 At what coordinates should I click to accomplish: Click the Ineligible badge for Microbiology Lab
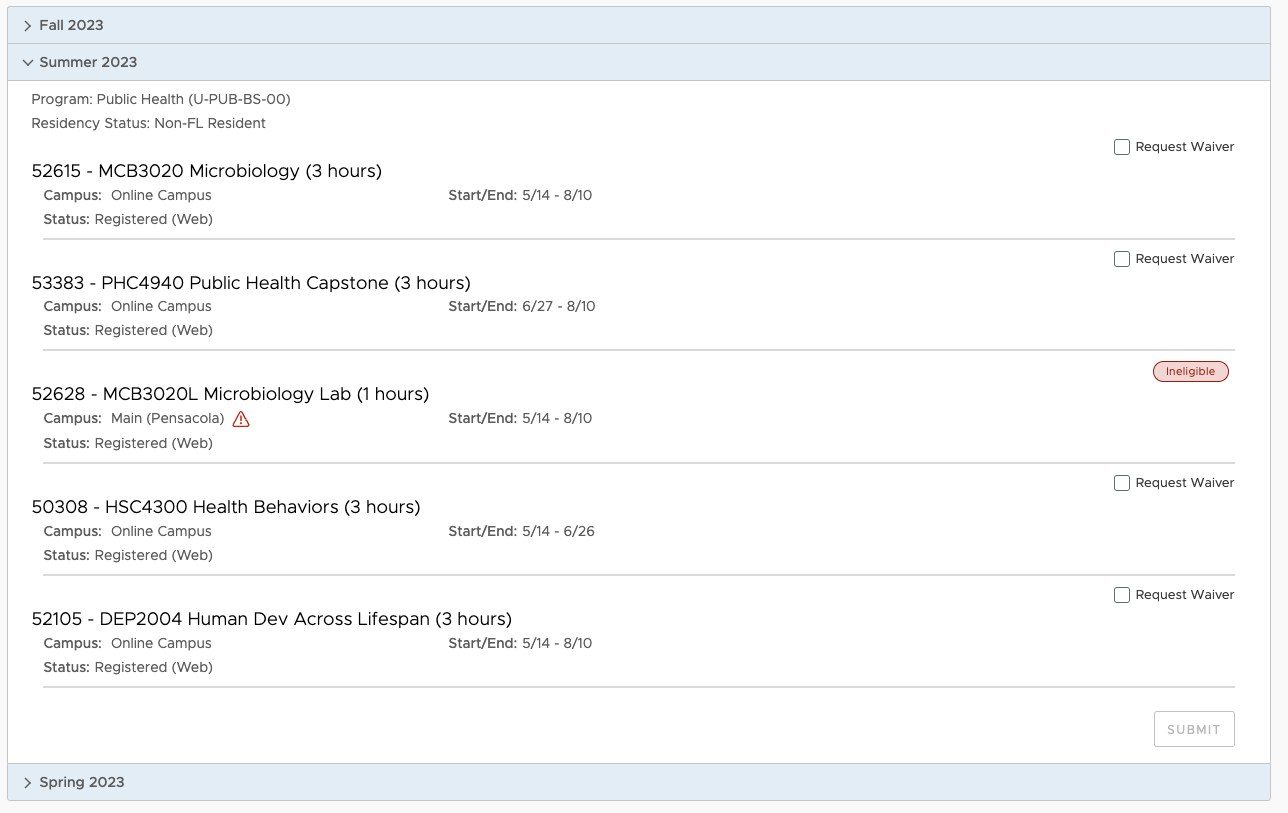[x=1190, y=371]
